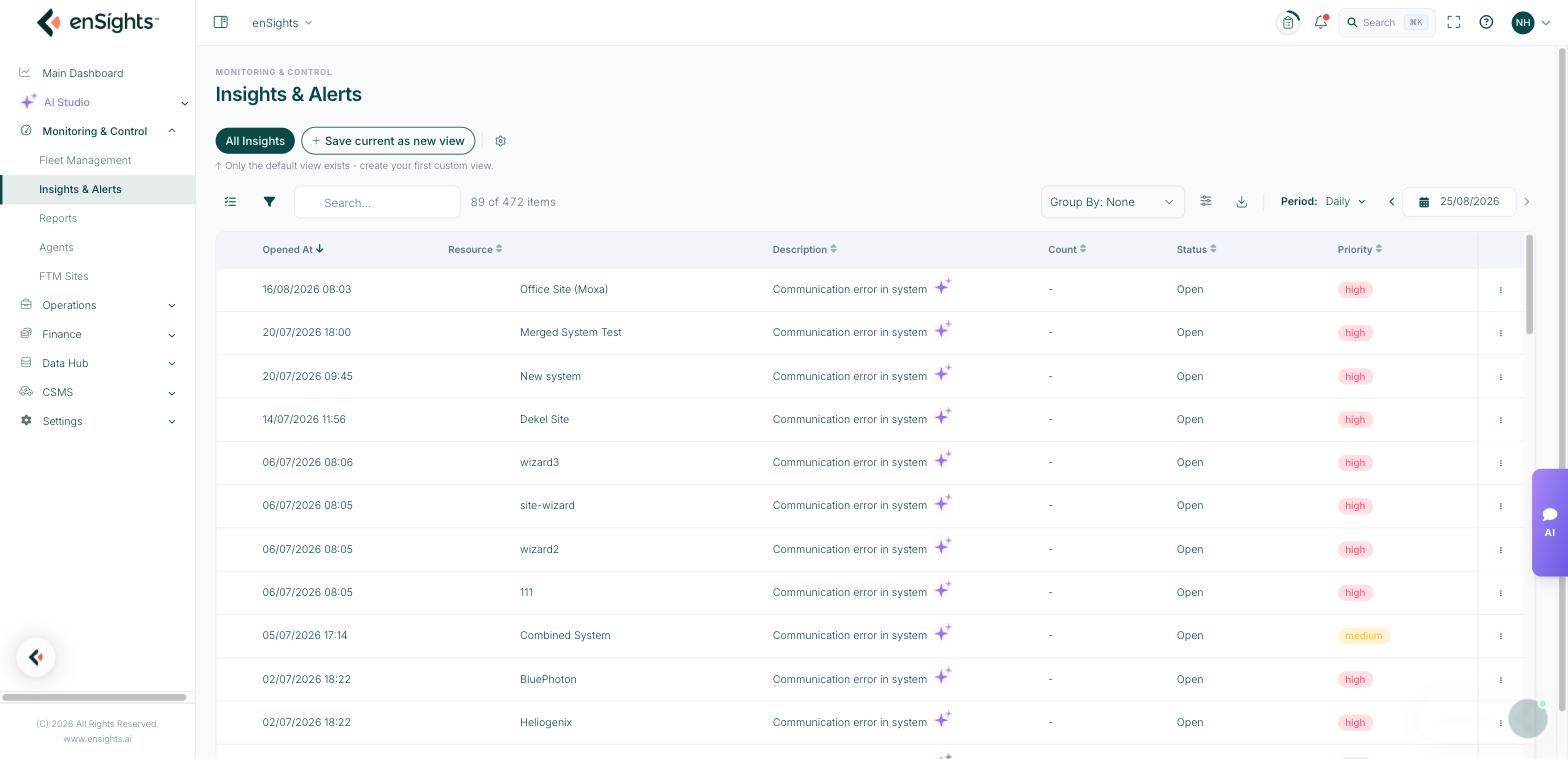Open the notifications bell
This screenshot has width=1568, height=759.
click(1321, 22)
